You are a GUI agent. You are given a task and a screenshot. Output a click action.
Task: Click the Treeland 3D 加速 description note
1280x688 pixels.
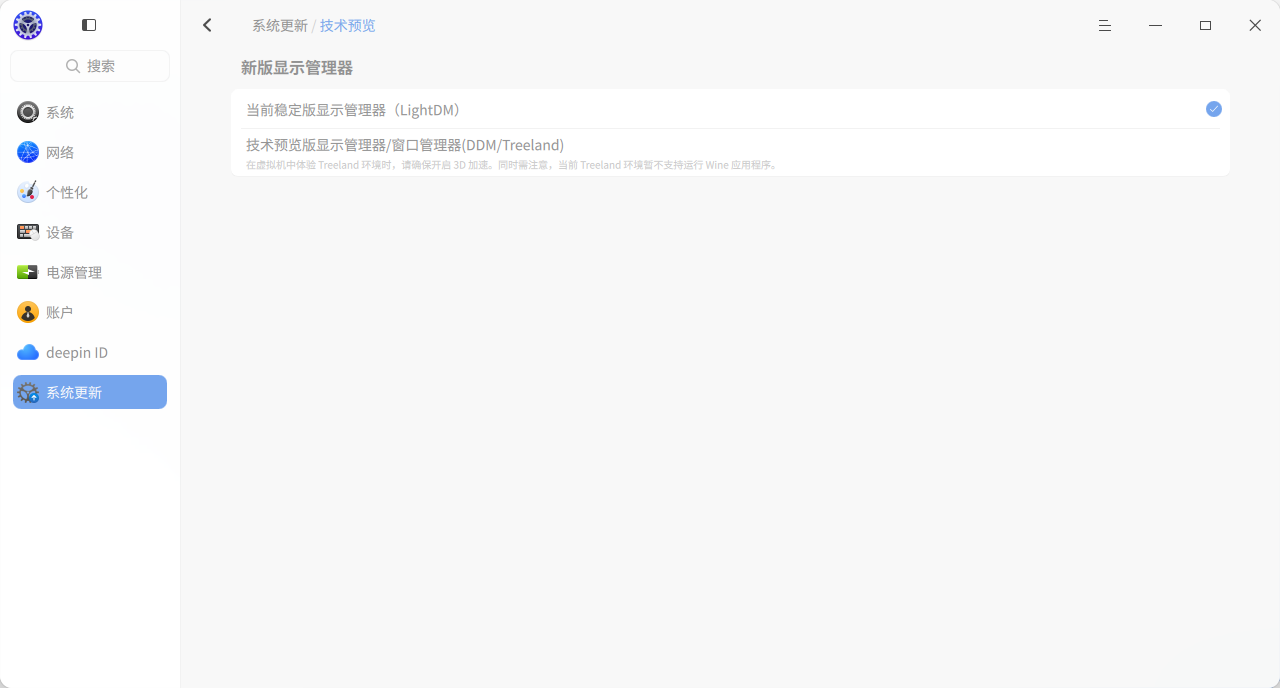point(512,165)
